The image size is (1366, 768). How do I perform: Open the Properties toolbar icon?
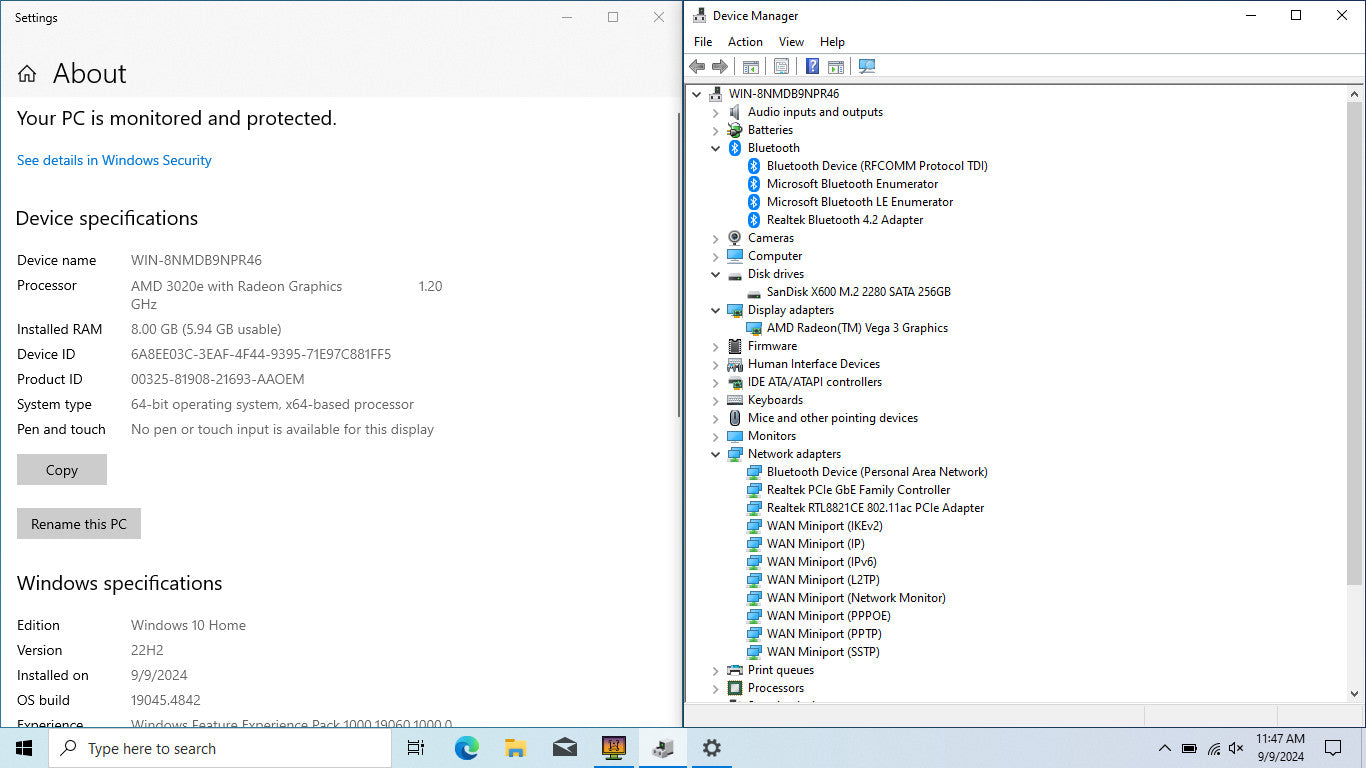(782, 66)
